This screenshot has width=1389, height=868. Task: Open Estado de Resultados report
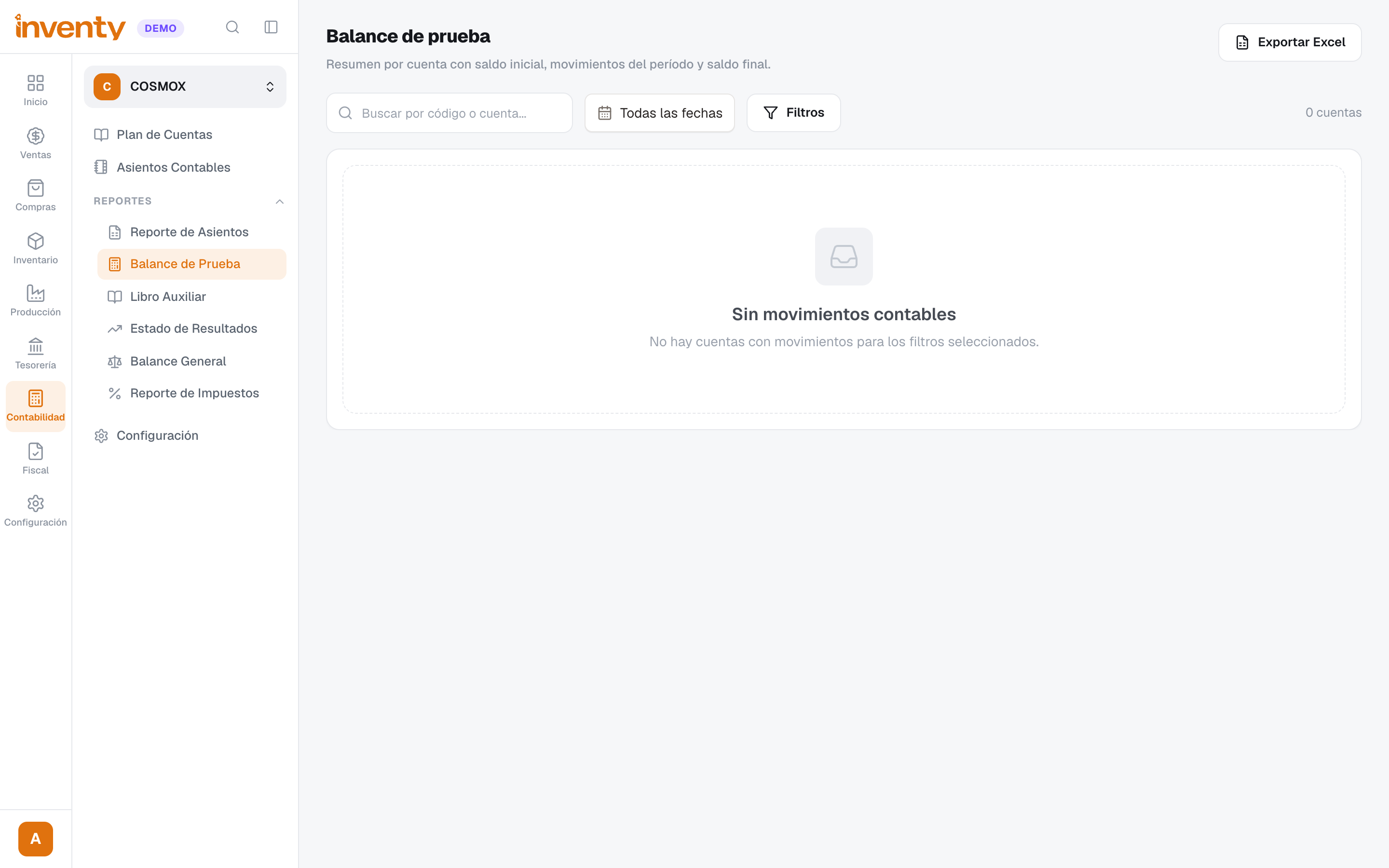tap(191, 328)
